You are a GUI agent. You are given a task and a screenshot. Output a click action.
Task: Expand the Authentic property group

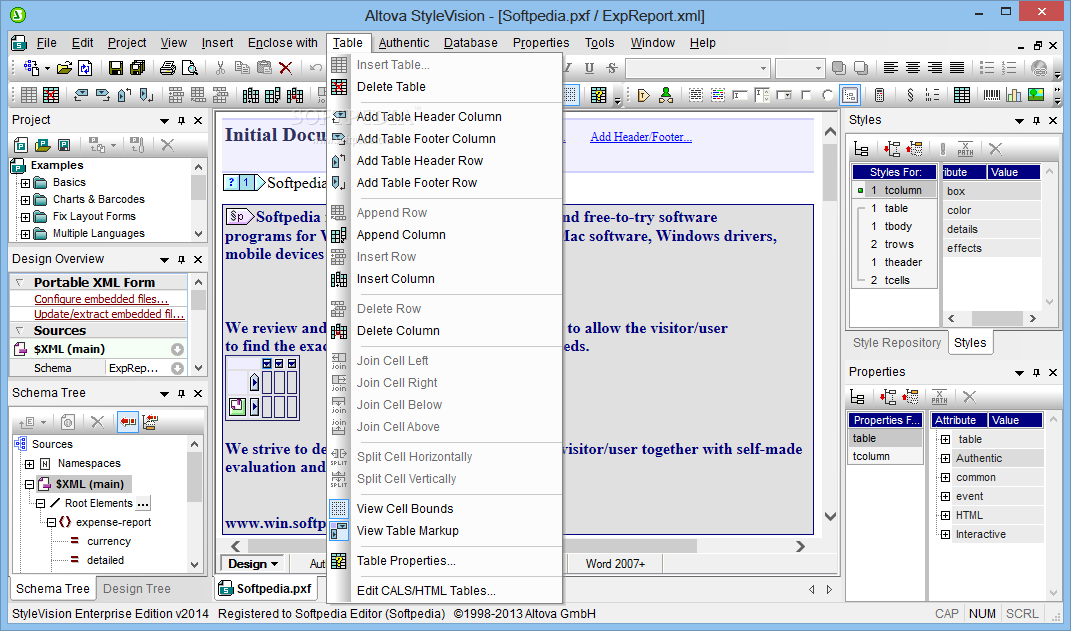point(945,458)
